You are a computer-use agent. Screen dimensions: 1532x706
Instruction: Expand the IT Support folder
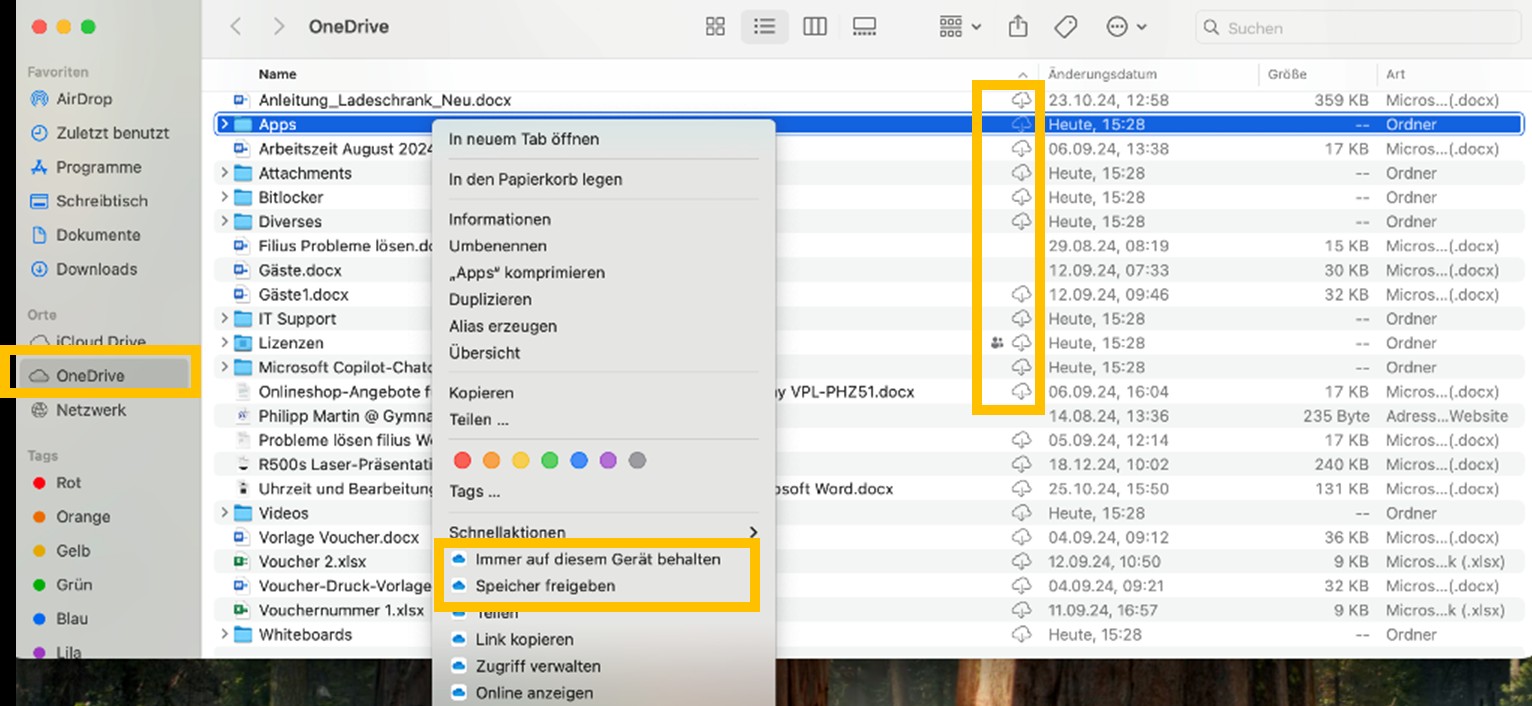click(225, 319)
